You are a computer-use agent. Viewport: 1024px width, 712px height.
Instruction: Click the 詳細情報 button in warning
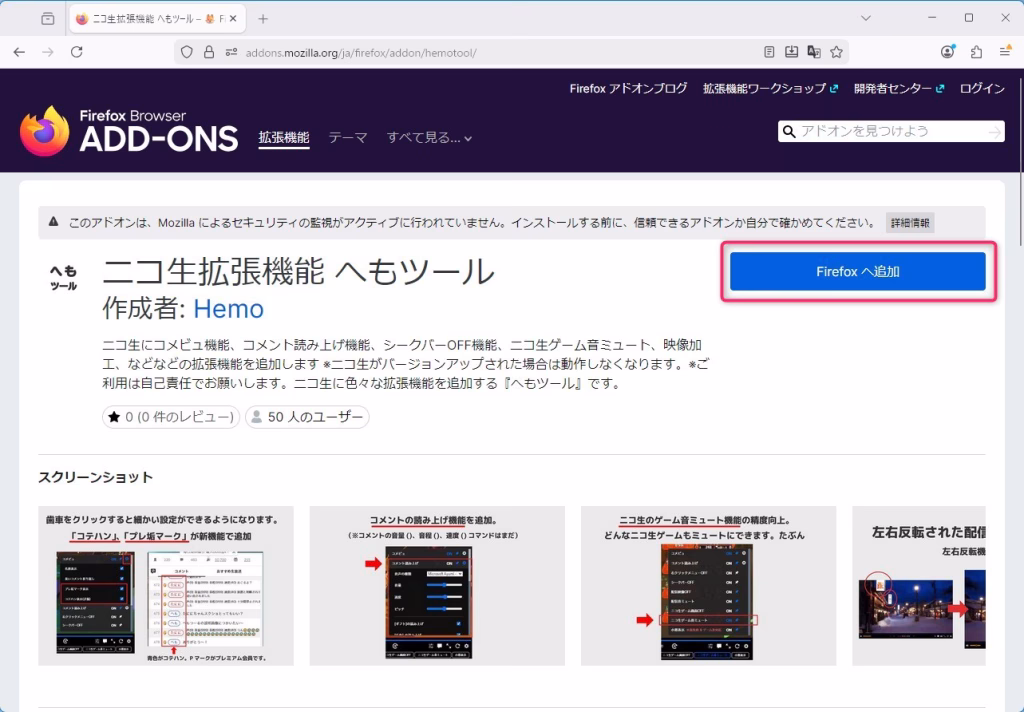click(910, 223)
